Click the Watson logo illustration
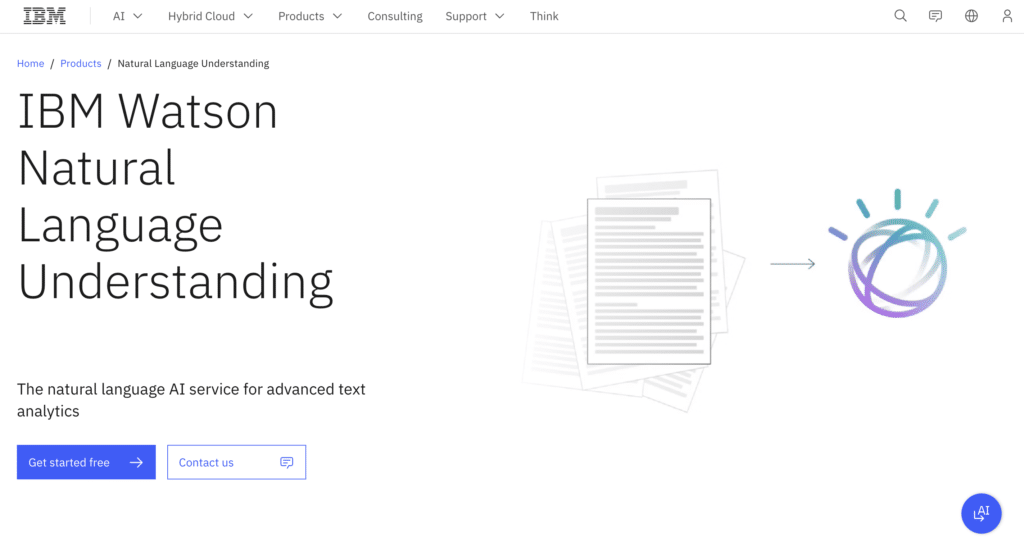The width and height of the screenshot is (1024, 556). [x=897, y=253]
